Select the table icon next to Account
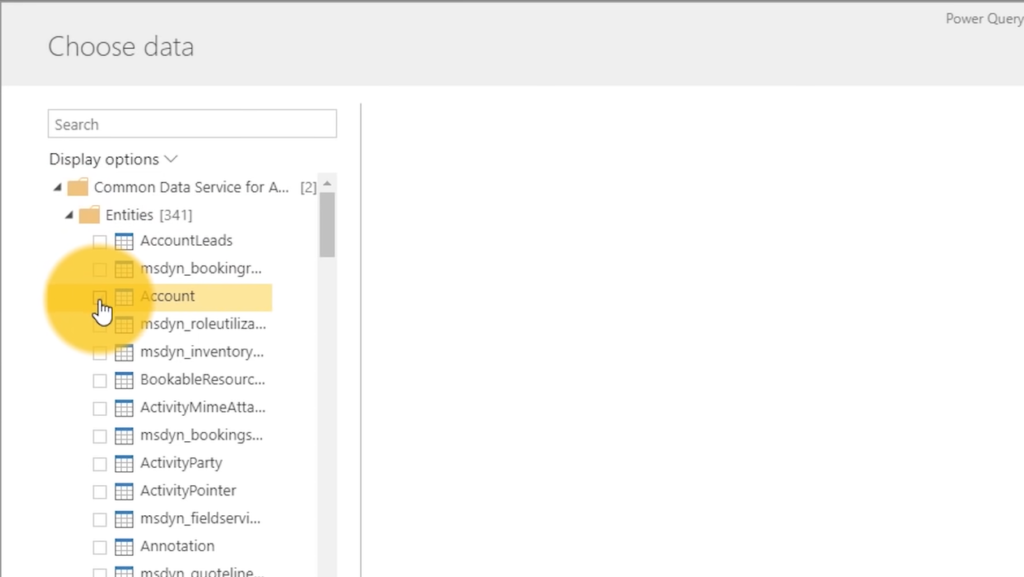The width and height of the screenshot is (1024, 577). [x=123, y=296]
